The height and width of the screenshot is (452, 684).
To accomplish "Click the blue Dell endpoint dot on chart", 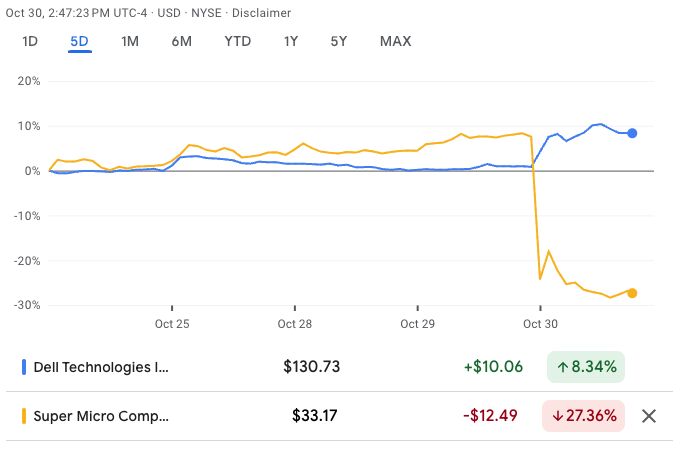I will [632, 133].
